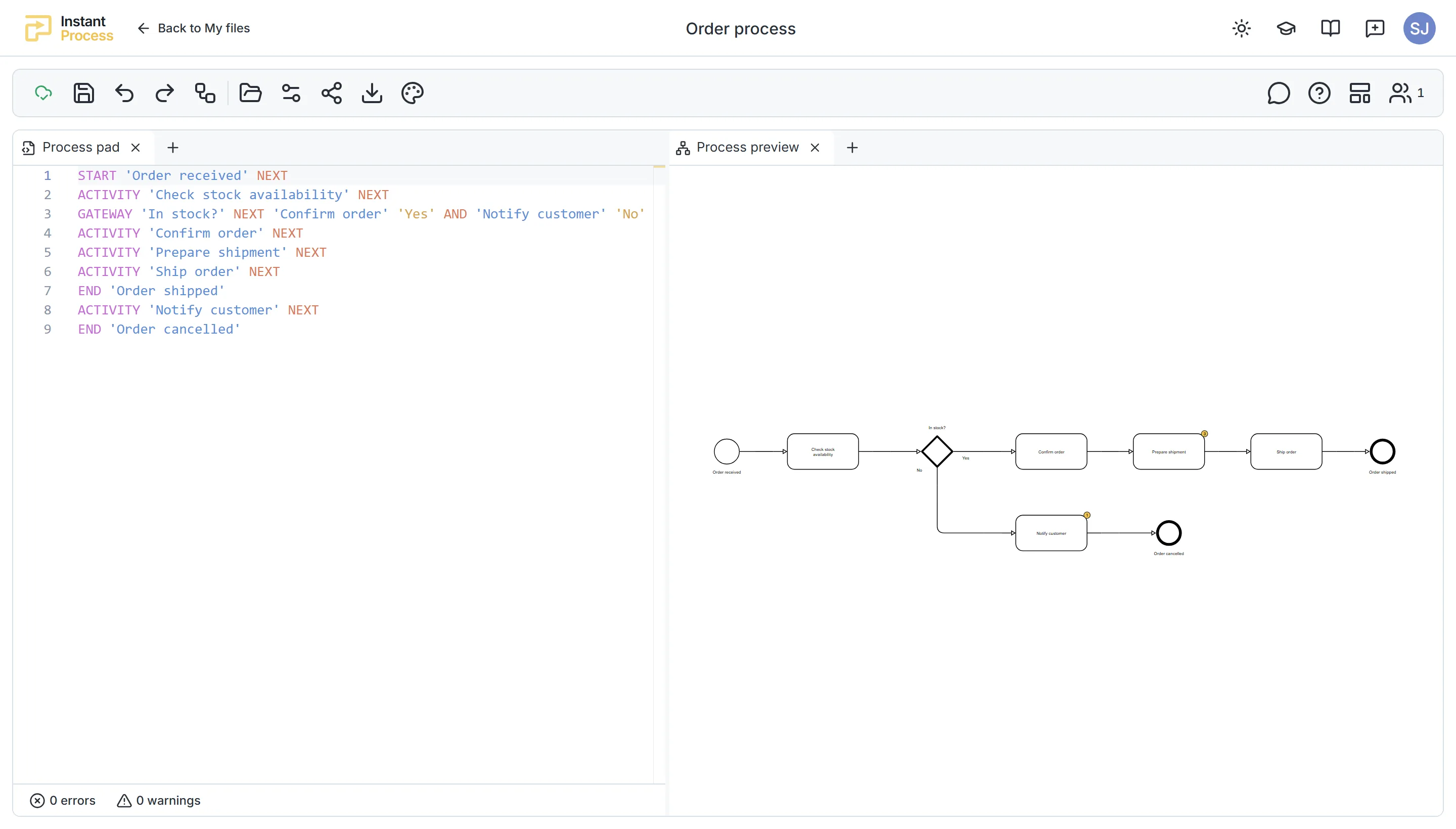Viewport: 1456px width, 829px height.
Task: Click the 'Order cancelled' end event circle
Action: (x=1168, y=533)
